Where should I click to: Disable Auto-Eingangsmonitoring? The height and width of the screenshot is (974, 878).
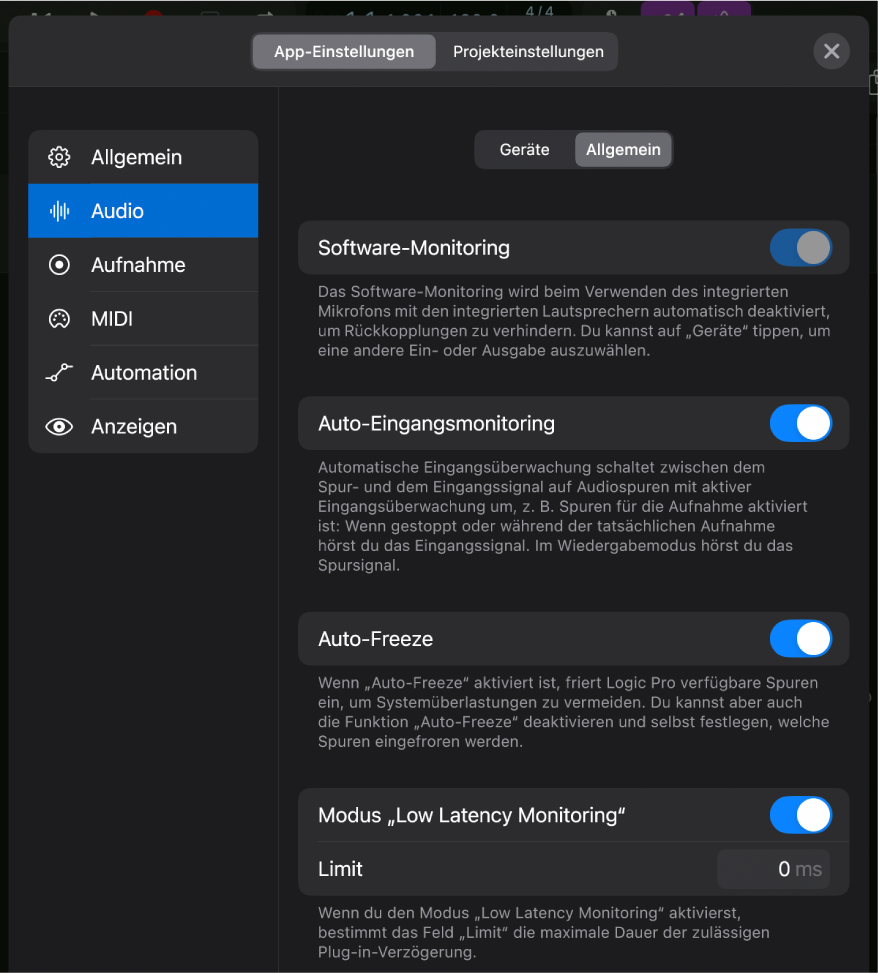click(x=800, y=423)
